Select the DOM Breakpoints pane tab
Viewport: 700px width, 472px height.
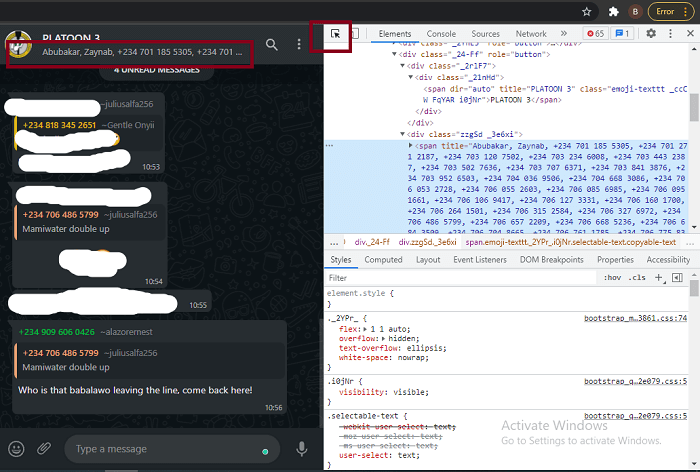click(x=551, y=259)
